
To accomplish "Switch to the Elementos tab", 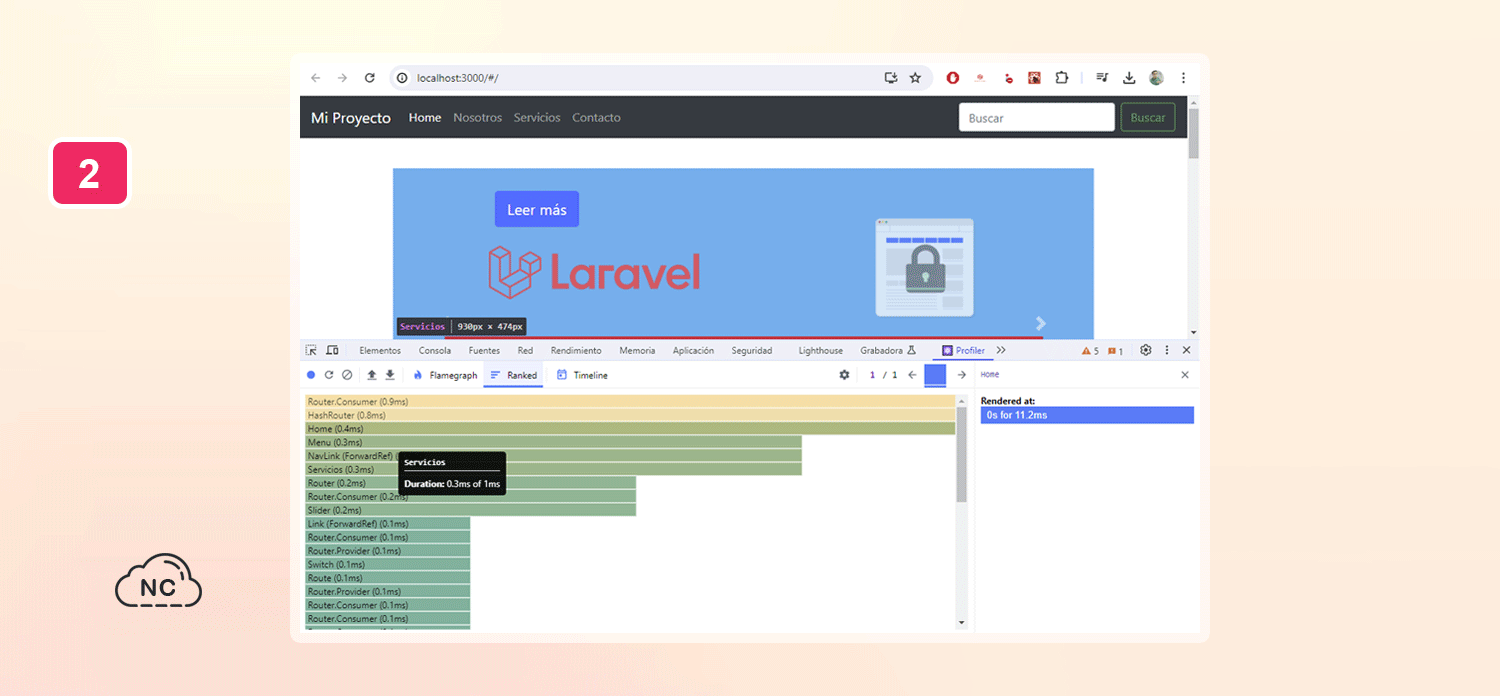I will [x=380, y=351].
